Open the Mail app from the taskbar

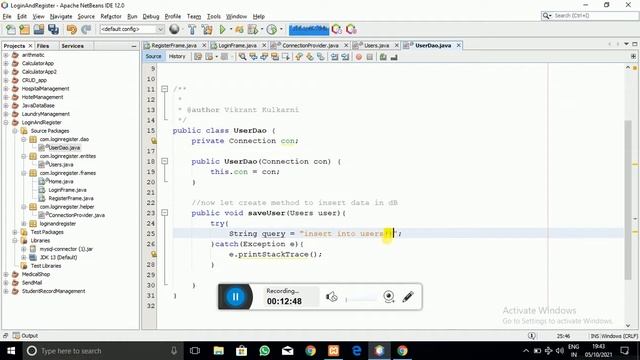tap(287, 351)
